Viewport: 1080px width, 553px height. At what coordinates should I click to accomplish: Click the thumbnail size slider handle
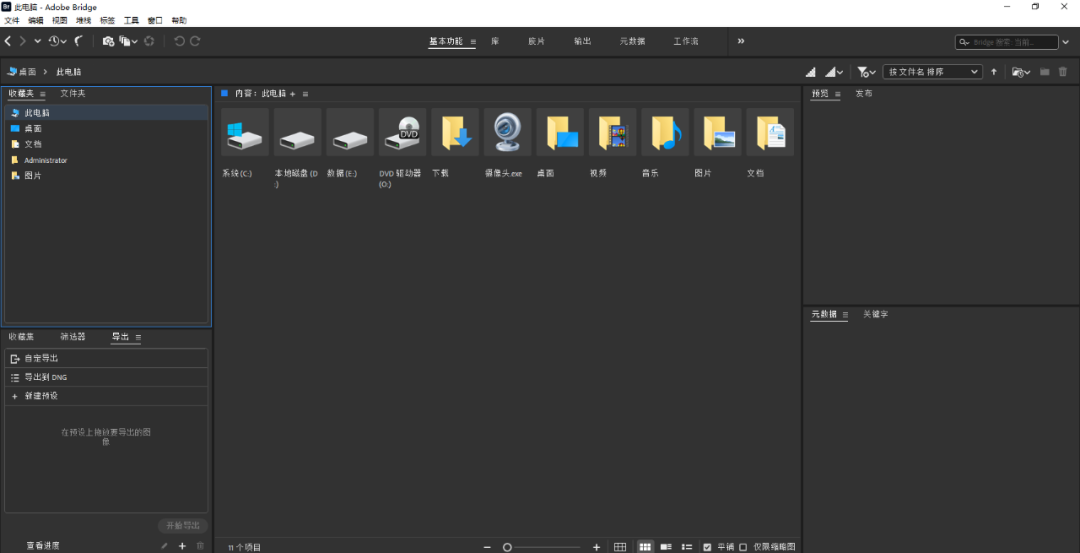click(508, 547)
